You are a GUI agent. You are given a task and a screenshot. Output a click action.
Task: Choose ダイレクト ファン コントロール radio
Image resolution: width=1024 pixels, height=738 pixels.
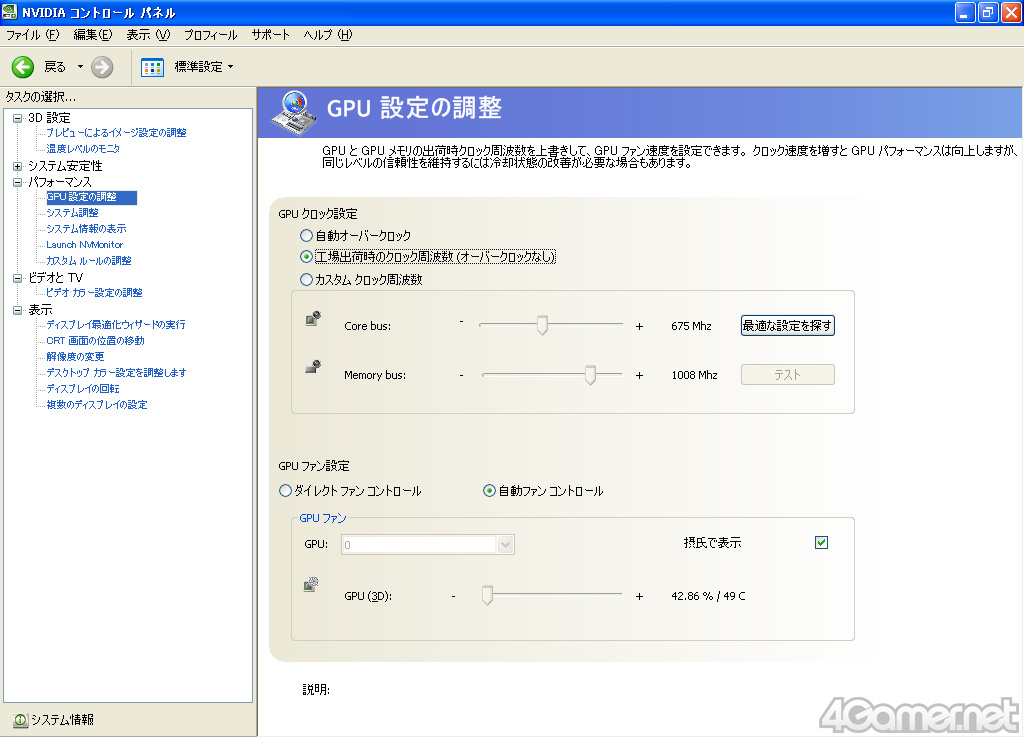285,490
